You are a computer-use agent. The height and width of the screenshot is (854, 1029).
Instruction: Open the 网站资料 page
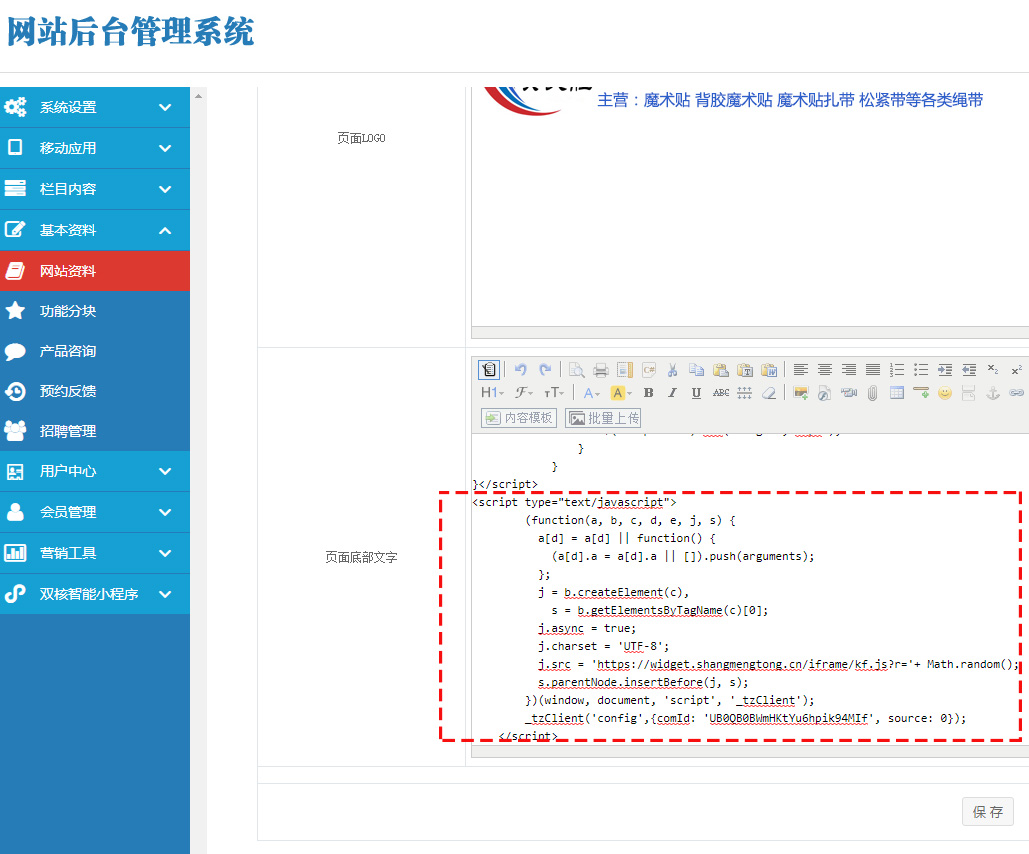[x=95, y=271]
